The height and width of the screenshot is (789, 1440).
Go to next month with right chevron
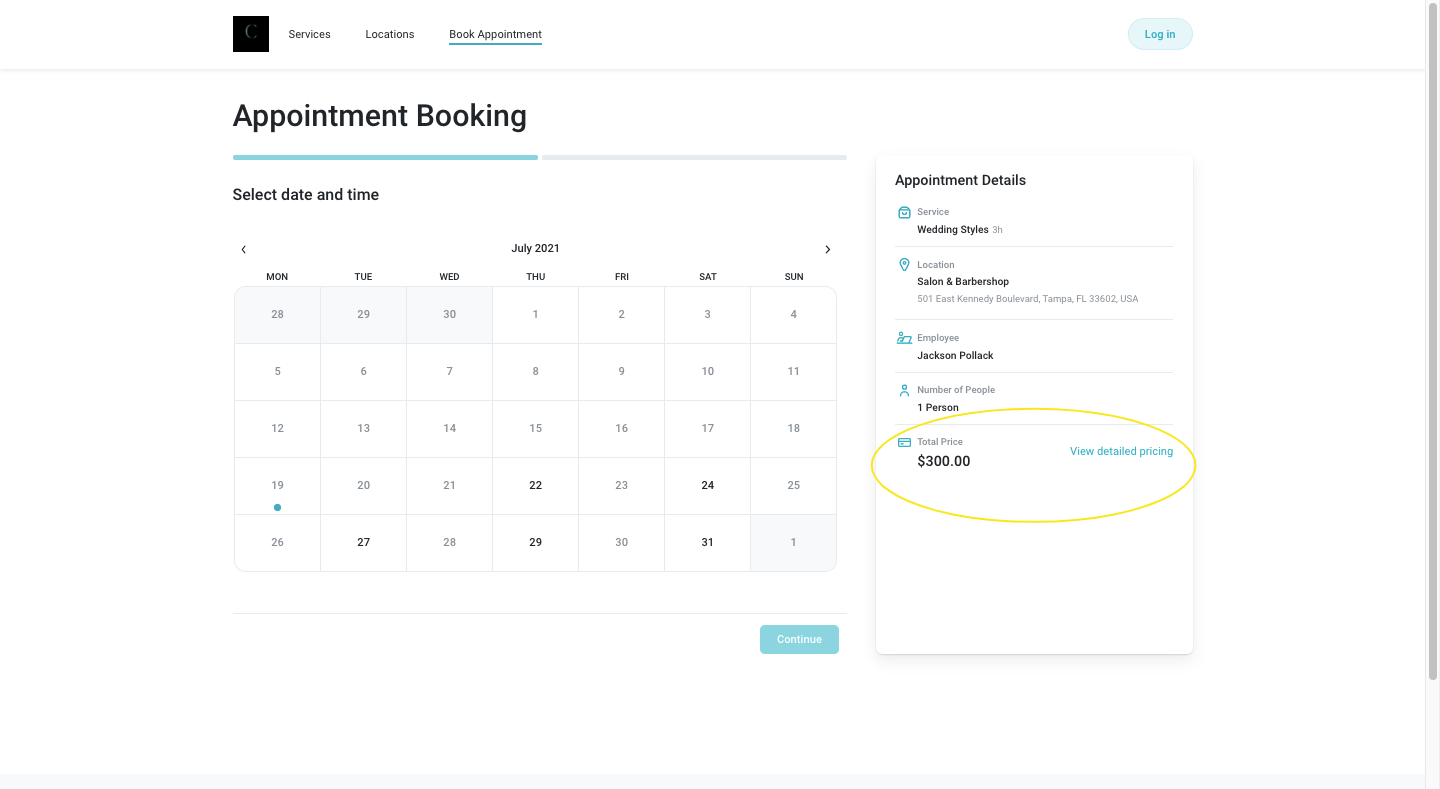pos(827,249)
